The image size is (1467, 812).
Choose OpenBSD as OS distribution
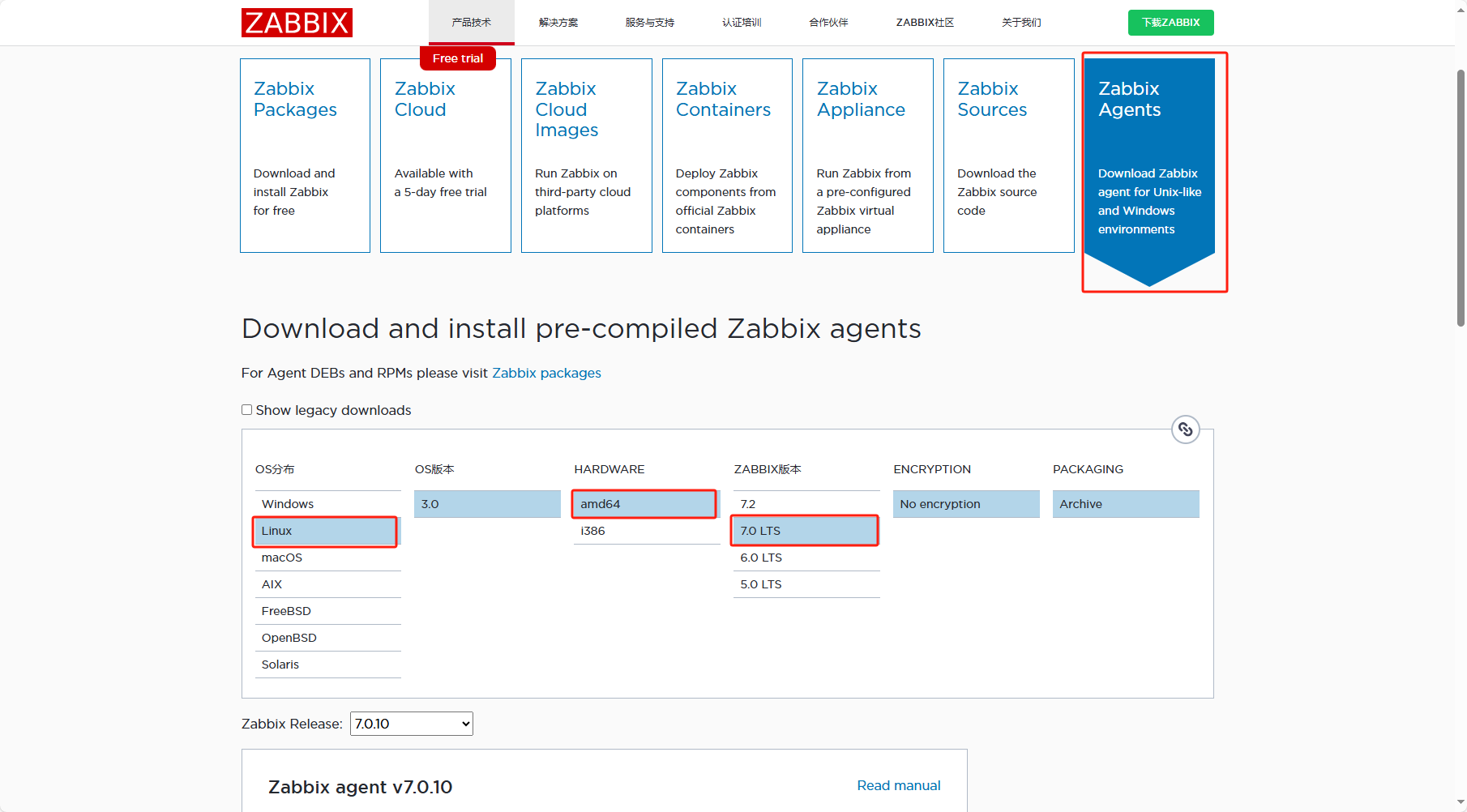coord(328,638)
